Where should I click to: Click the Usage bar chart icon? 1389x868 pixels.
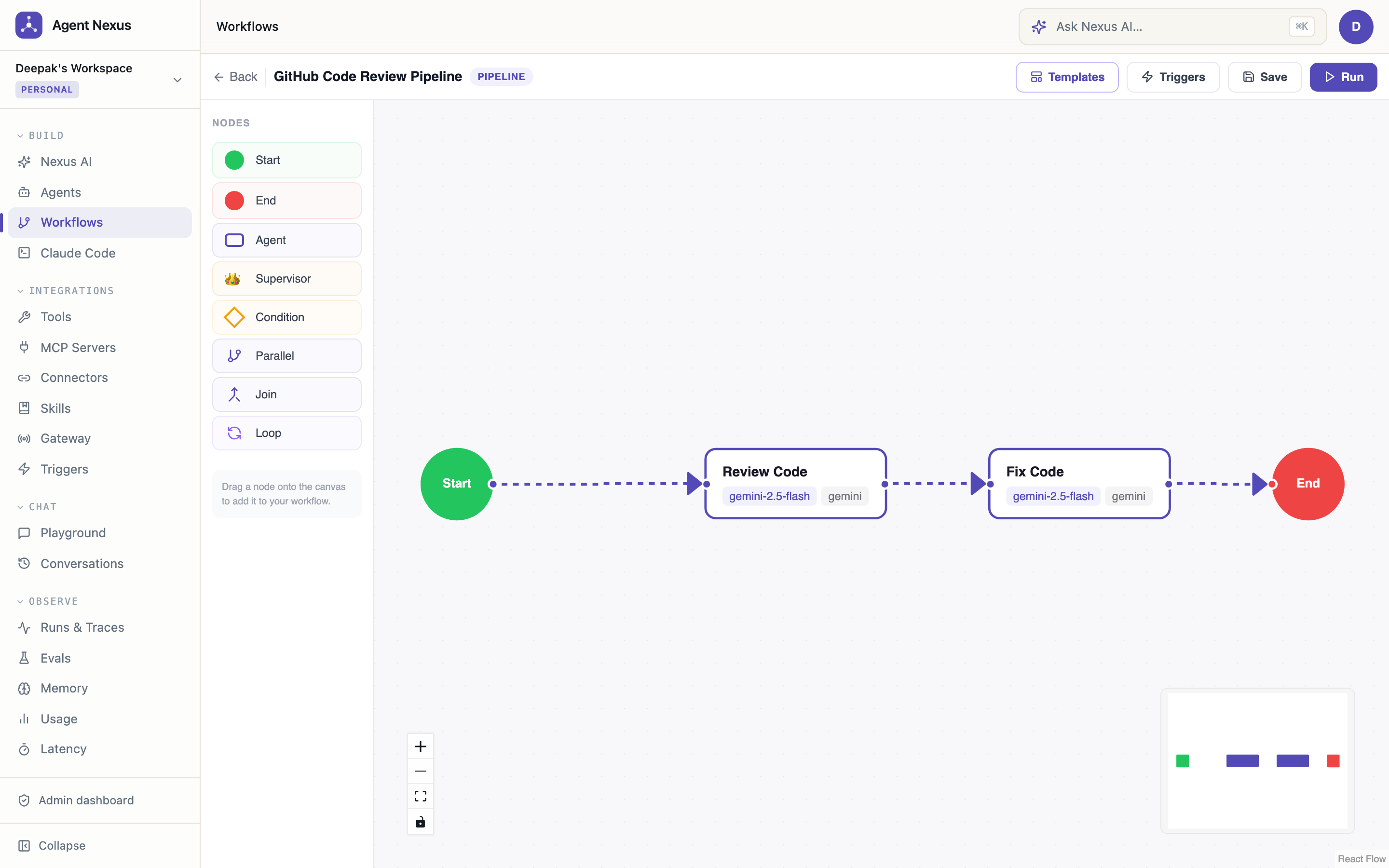[24, 719]
